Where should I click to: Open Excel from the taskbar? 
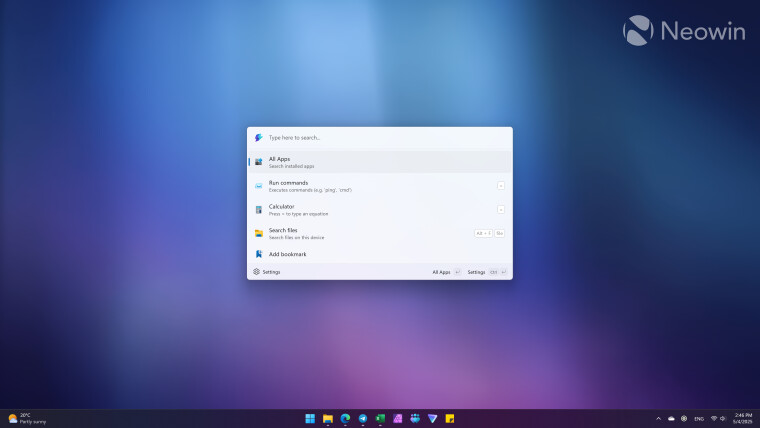[x=380, y=418]
